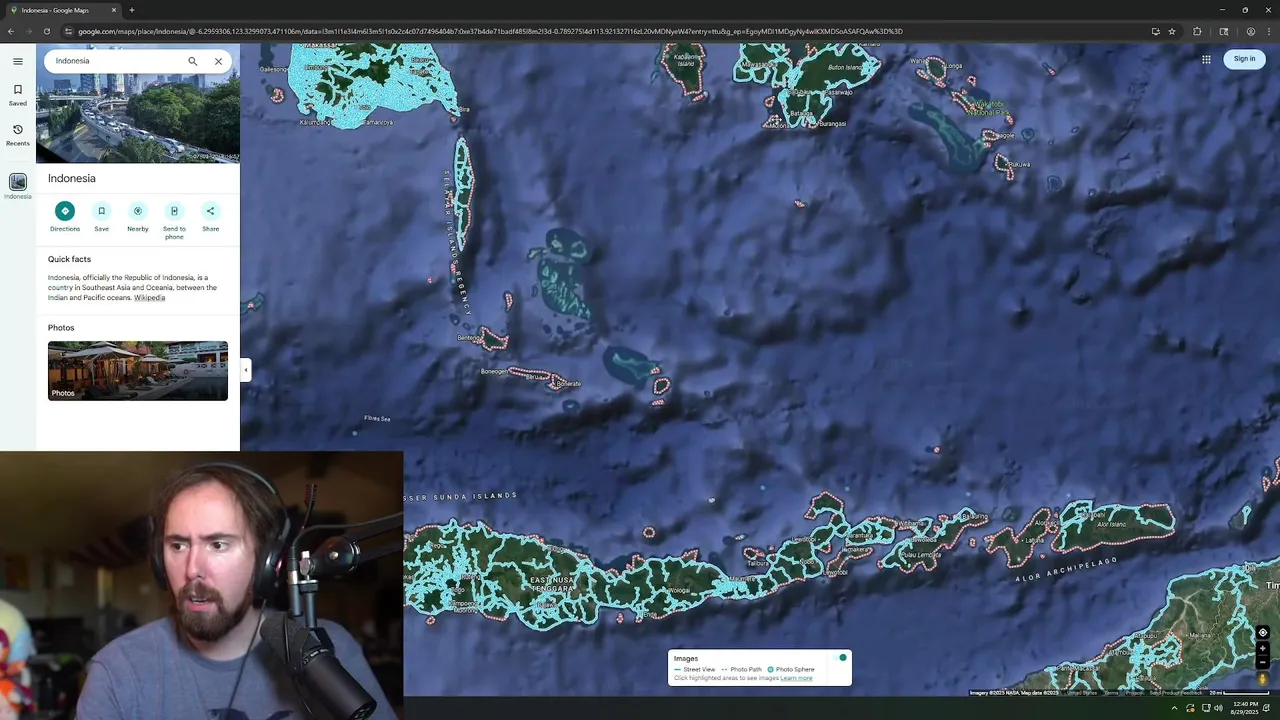1280x720 pixels.
Task: Show hidden system tray icons
Action: (x=1174, y=708)
